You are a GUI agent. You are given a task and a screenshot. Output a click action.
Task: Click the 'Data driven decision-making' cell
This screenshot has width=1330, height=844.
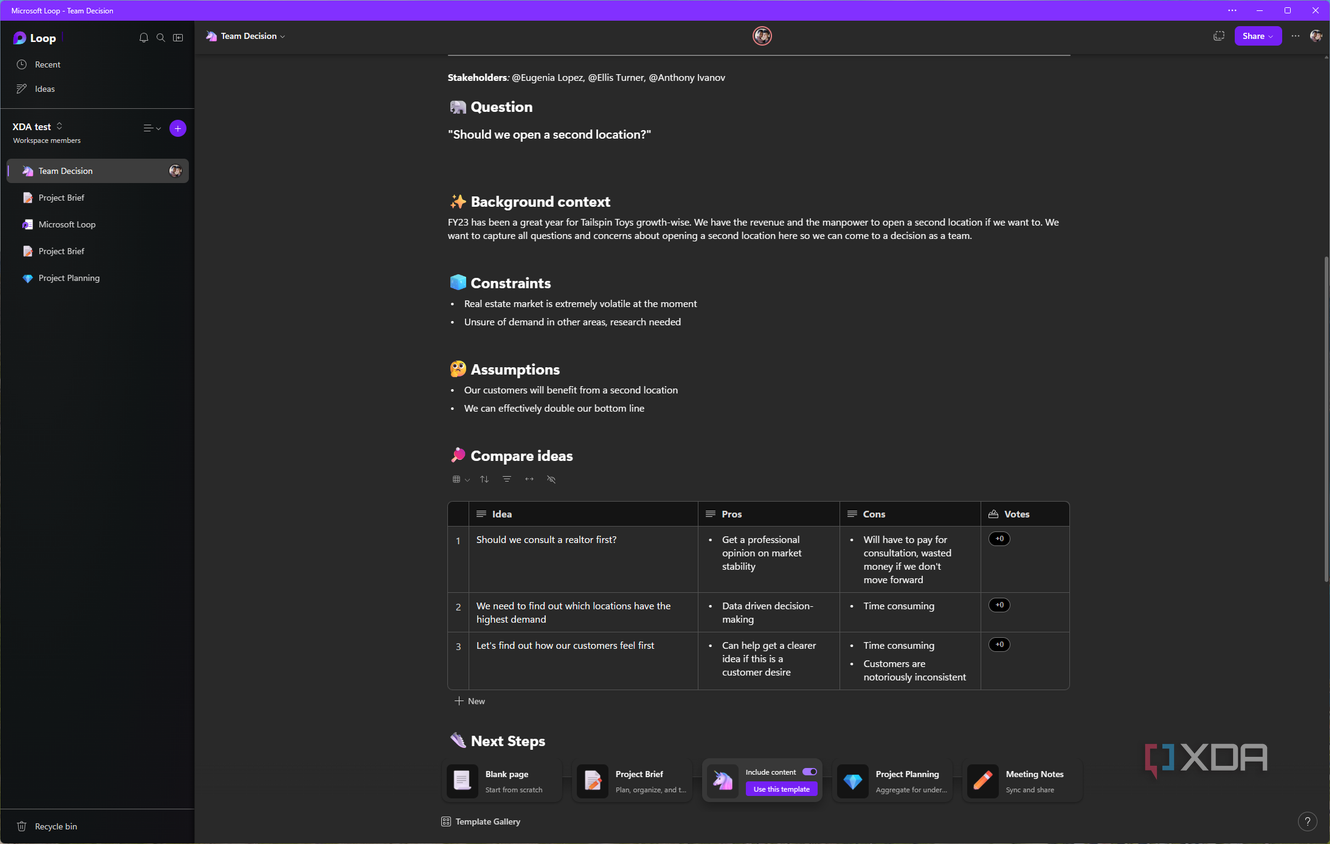767,612
